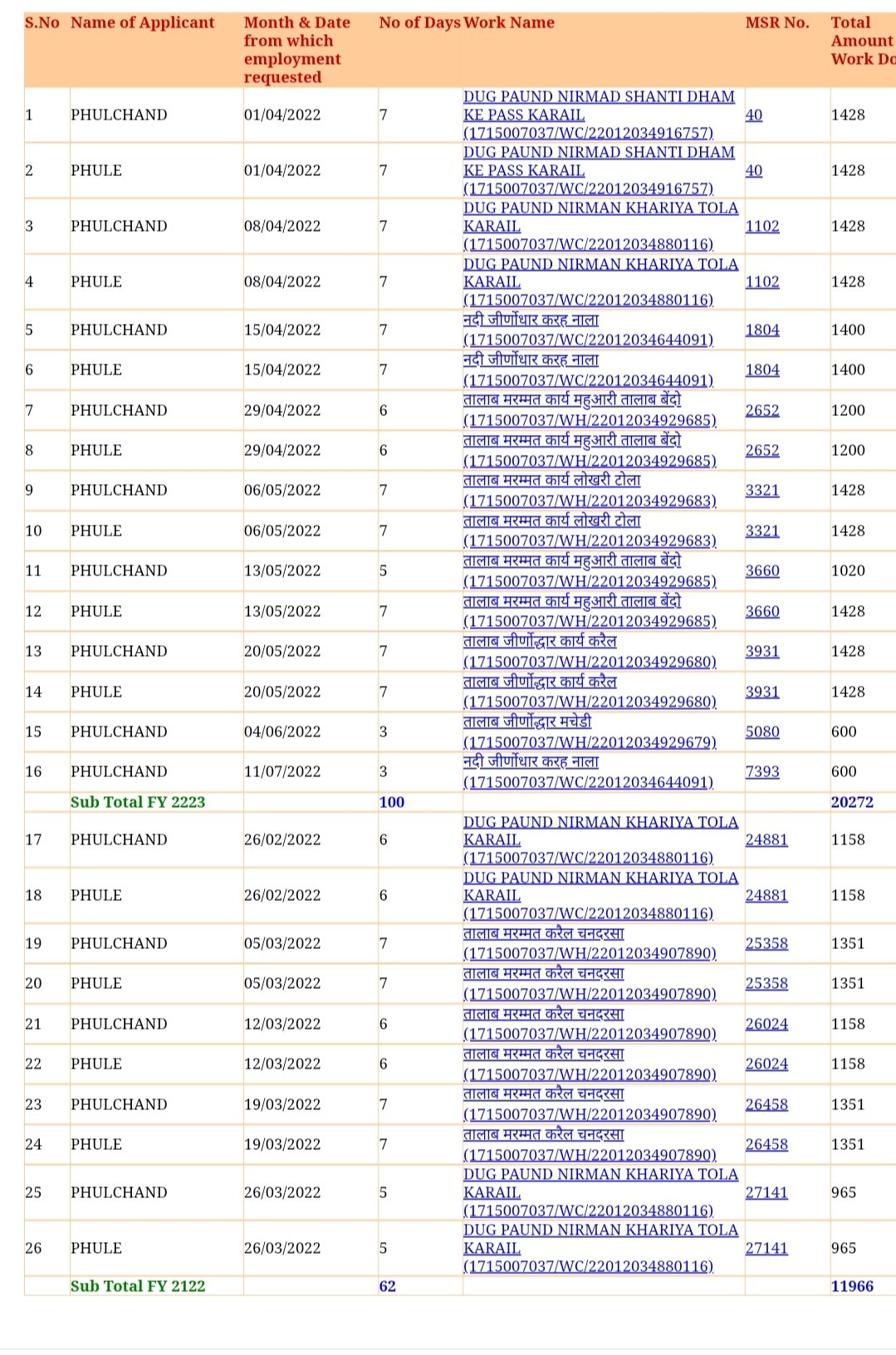The image size is (896, 1355).
Task: Click MSR 40 link in row 1
Action: tap(753, 115)
